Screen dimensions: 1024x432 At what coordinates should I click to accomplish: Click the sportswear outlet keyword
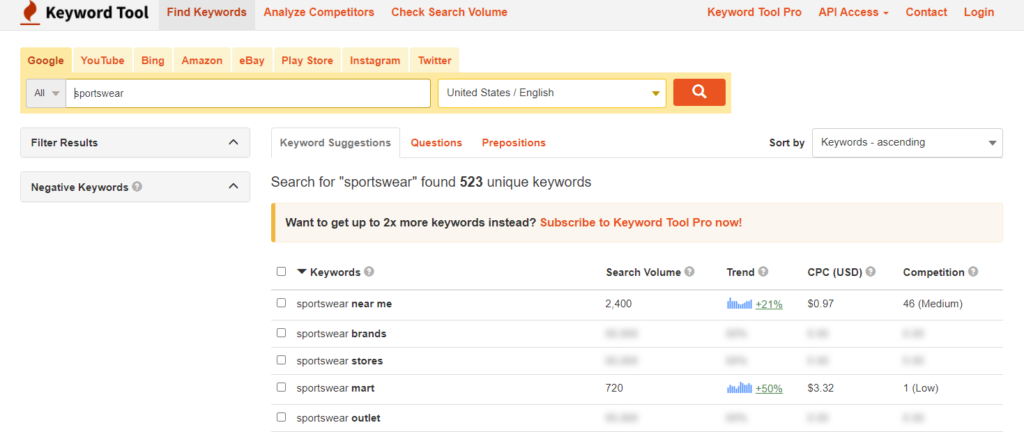point(338,418)
